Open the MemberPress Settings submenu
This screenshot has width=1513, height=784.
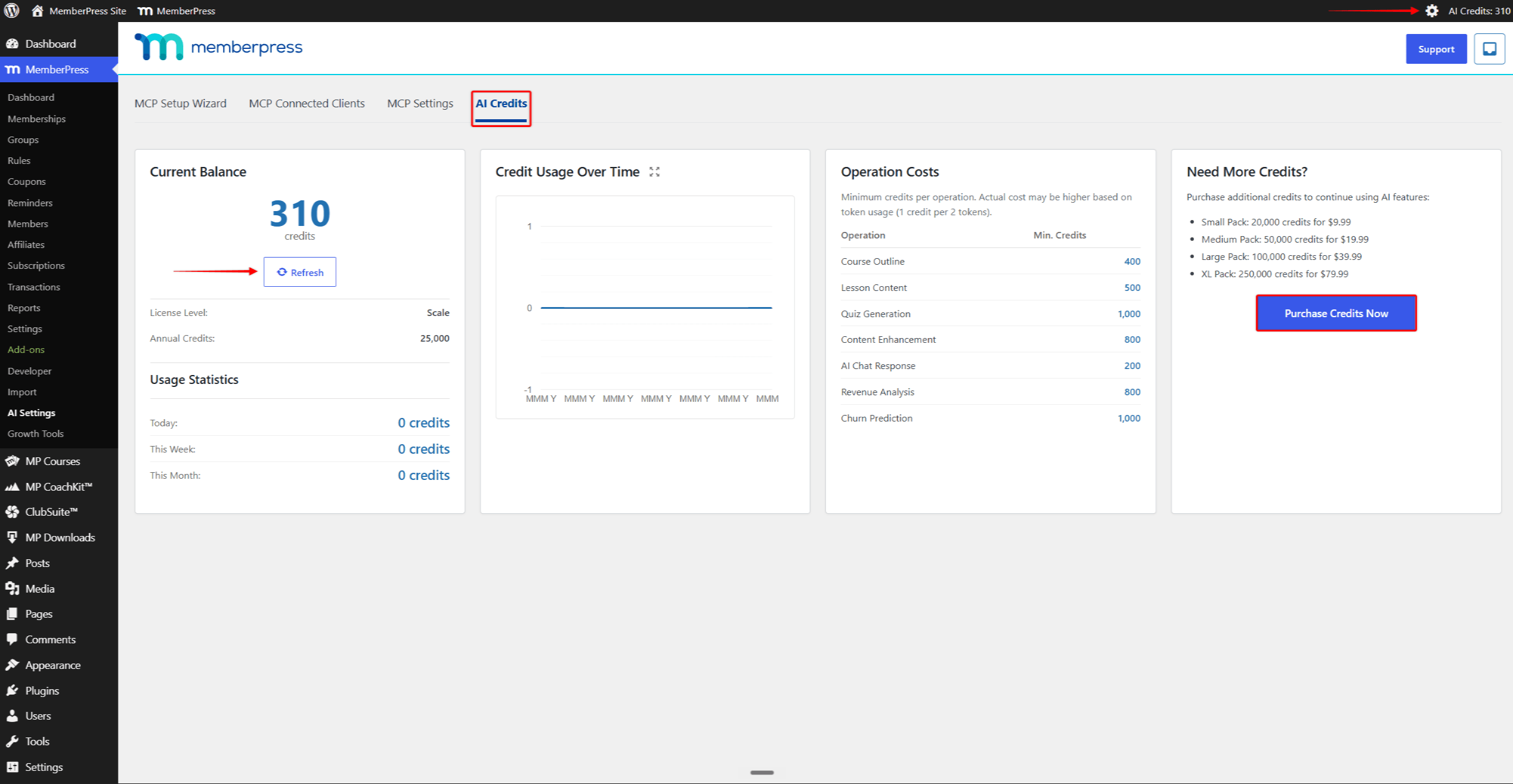click(x=24, y=329)
